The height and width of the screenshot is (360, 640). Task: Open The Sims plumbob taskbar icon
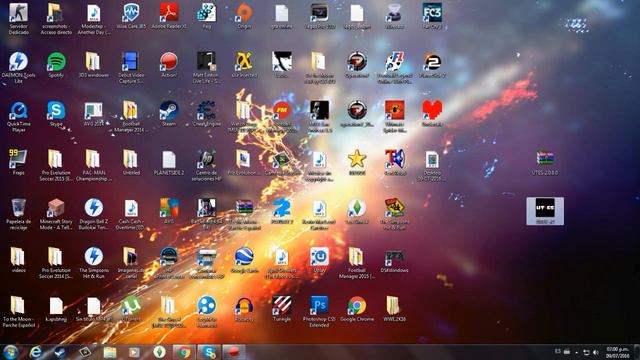click(159, 352)
